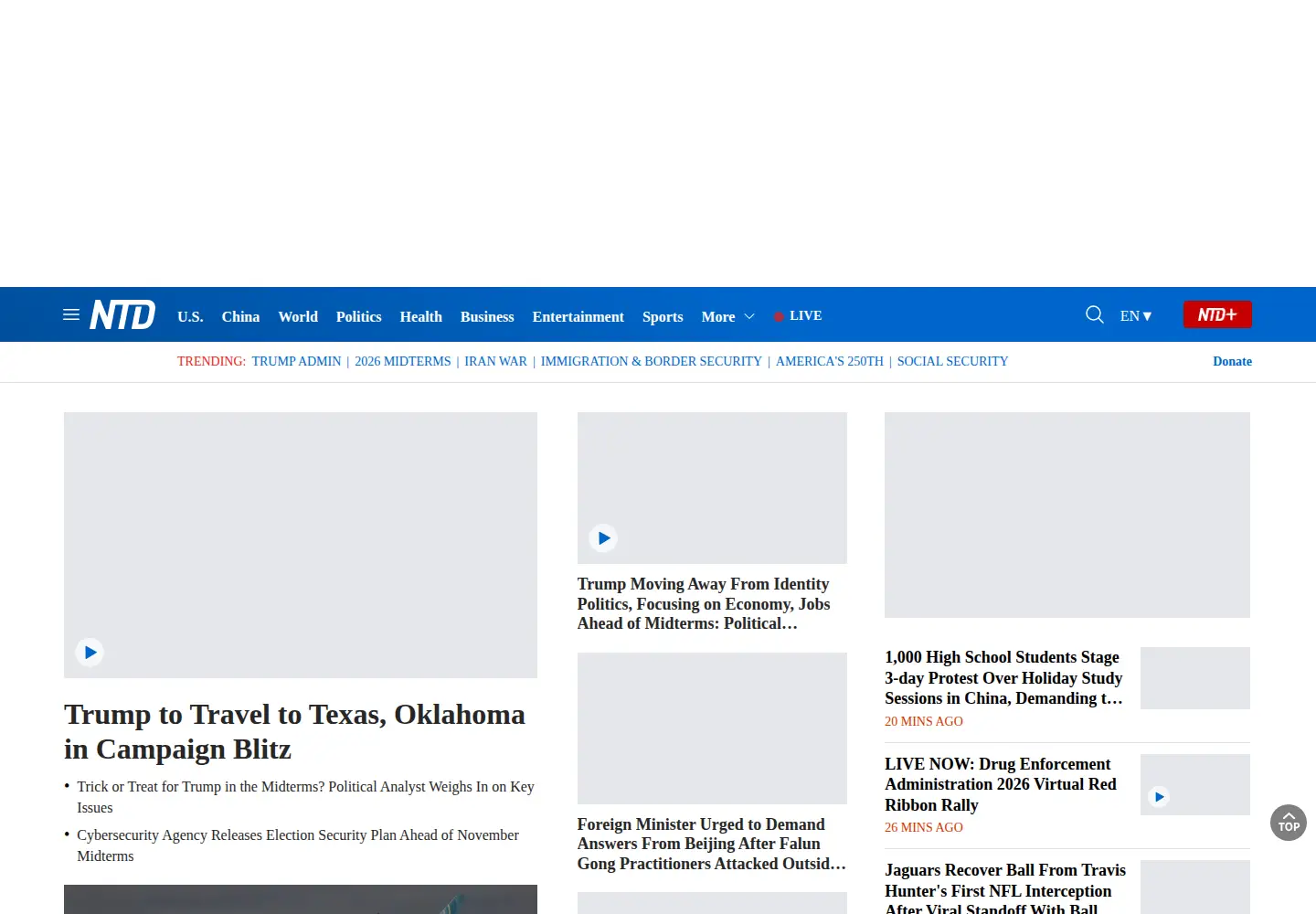
Task: Click High School Students story thumbnail
Action: pos(1195,678)
